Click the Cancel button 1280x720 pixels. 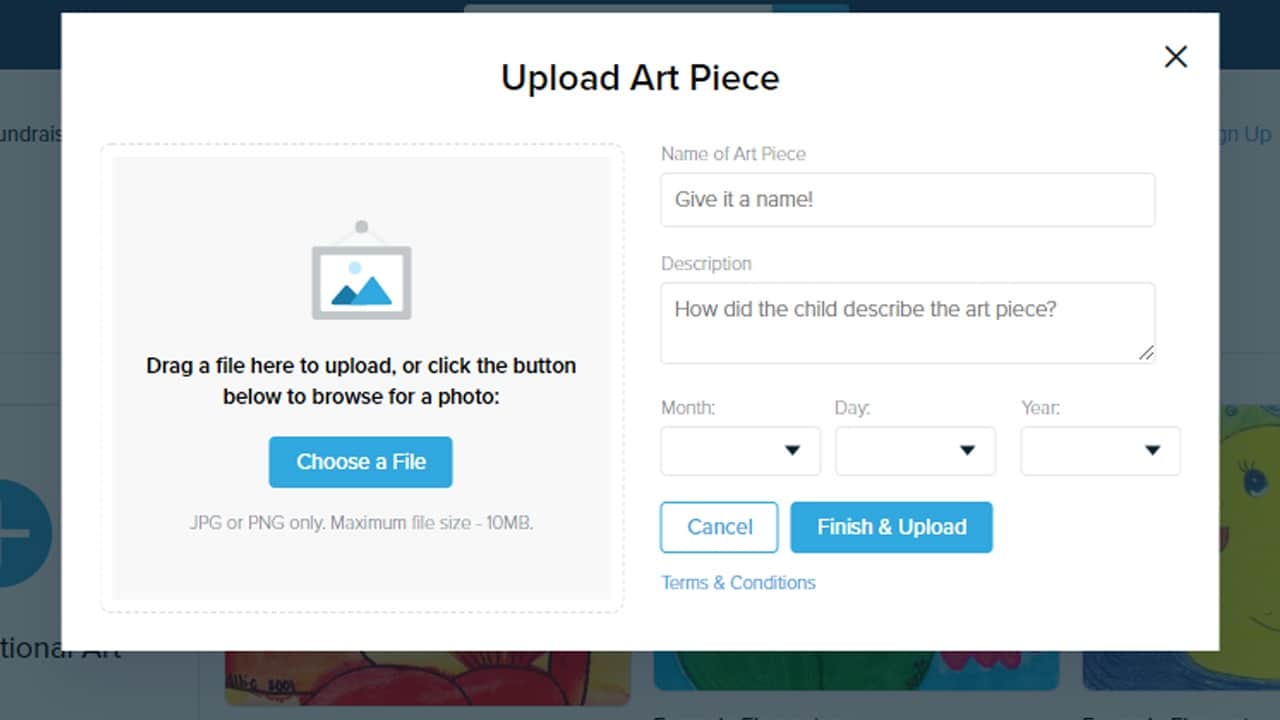click(x=719, y=527)
